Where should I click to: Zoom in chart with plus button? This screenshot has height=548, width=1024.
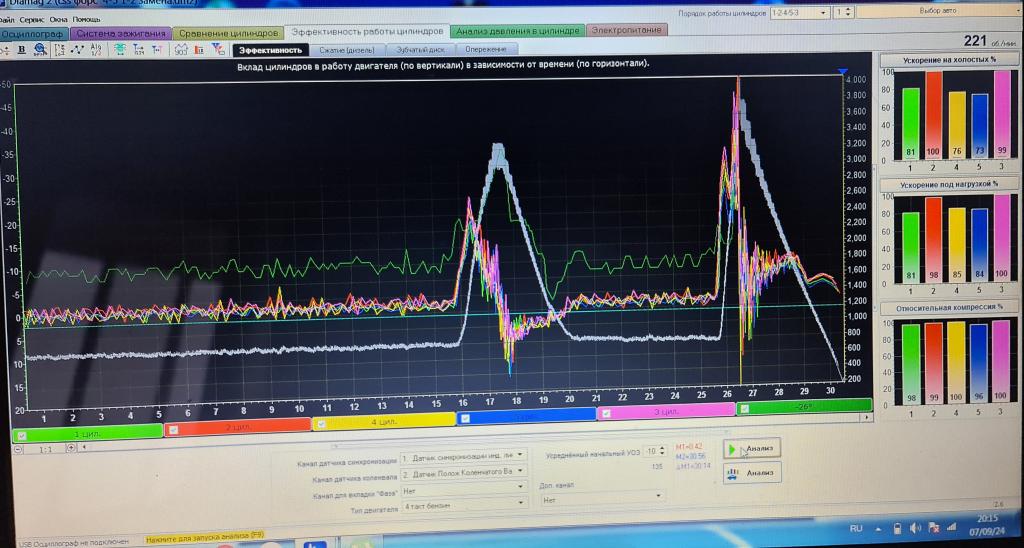(x=71, y=448)
